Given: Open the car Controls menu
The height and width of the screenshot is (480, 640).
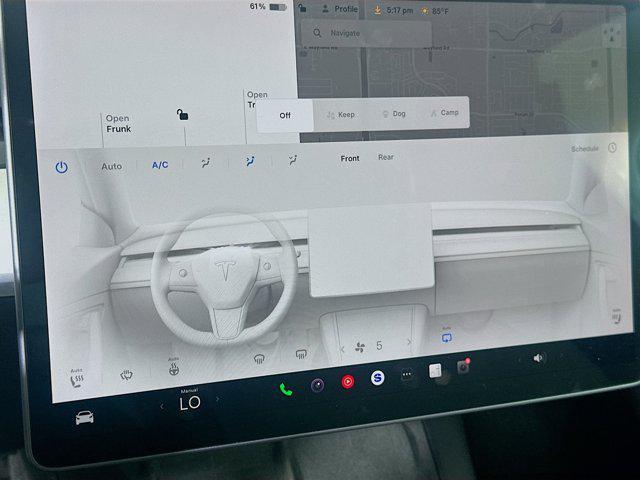Looking at the screenshot, I should [x=84, y=418].
